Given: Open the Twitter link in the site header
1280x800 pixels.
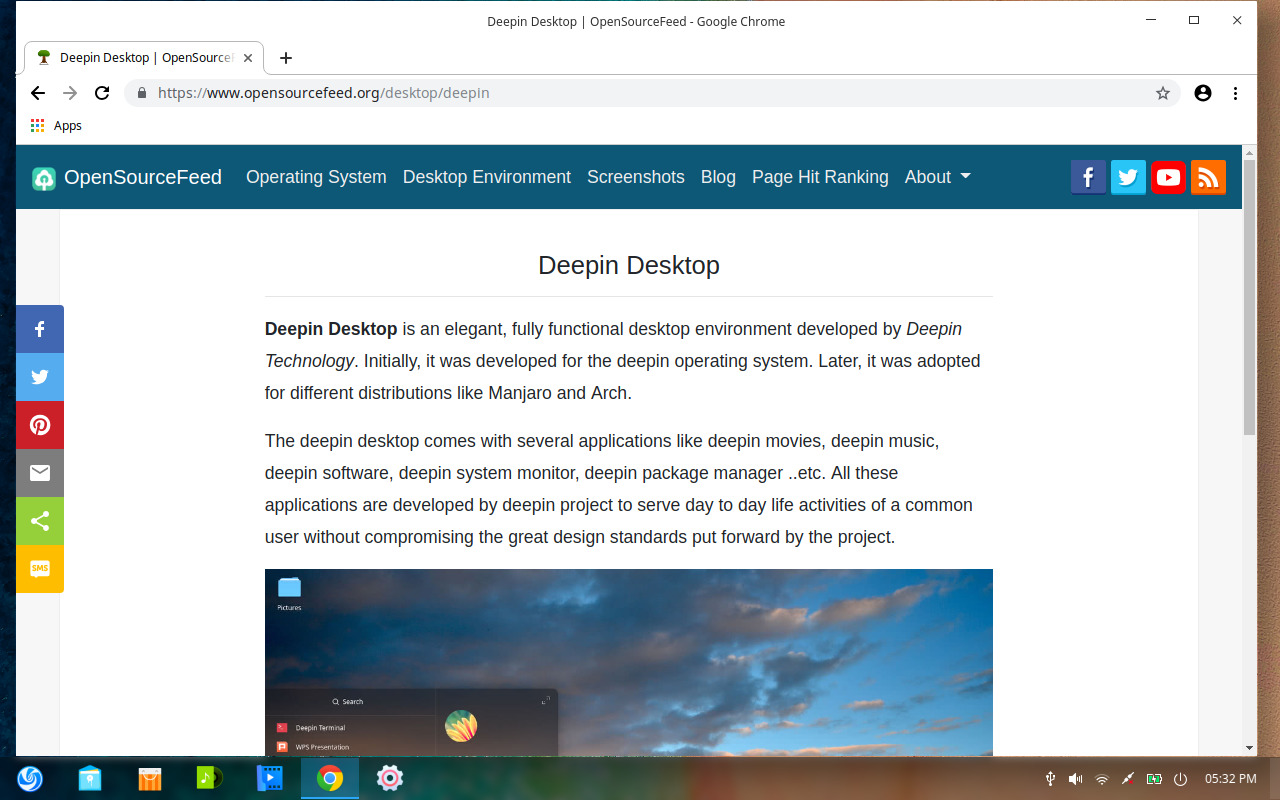Looking at the screenshot, I should pos(1128,178).
